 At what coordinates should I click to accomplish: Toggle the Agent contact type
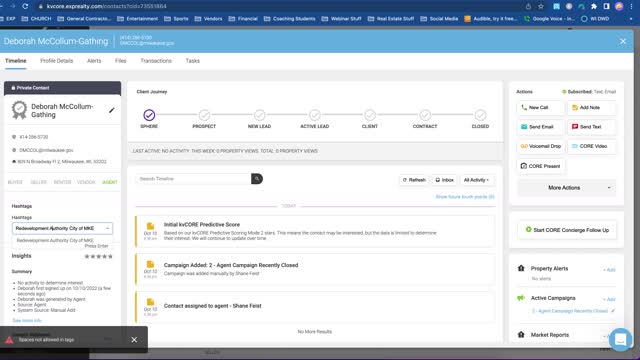110,182
